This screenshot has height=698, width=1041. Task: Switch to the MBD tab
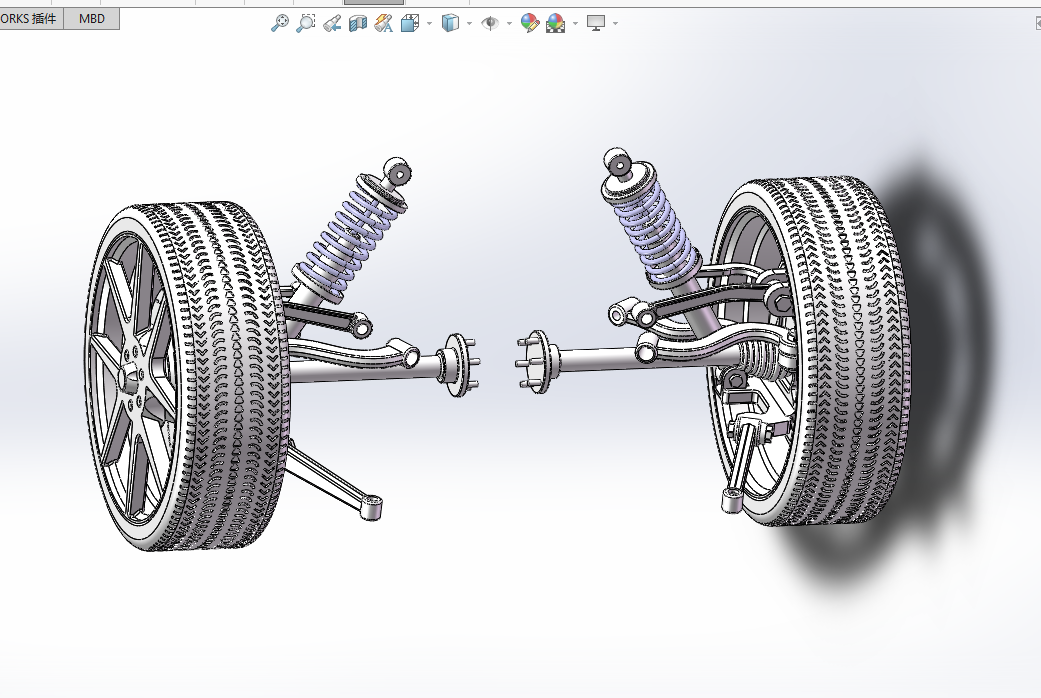(92, 19)
